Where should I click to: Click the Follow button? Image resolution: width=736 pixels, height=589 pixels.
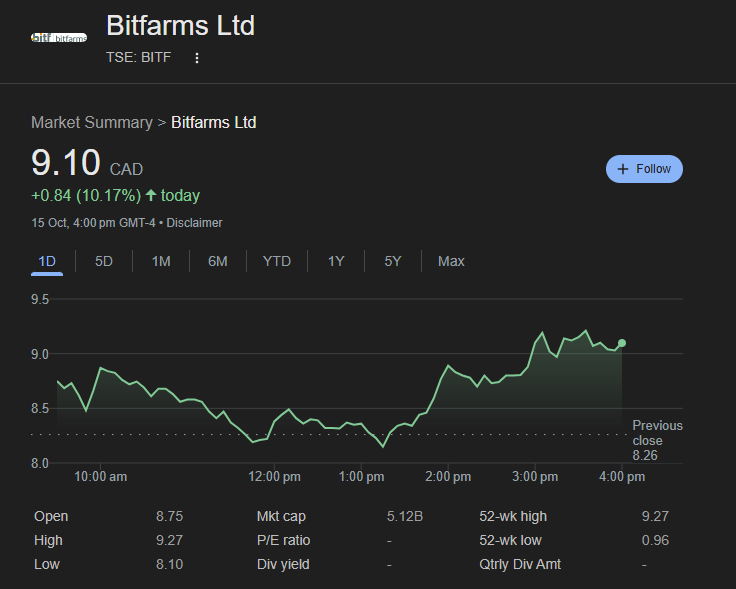(x=644, y=169)
